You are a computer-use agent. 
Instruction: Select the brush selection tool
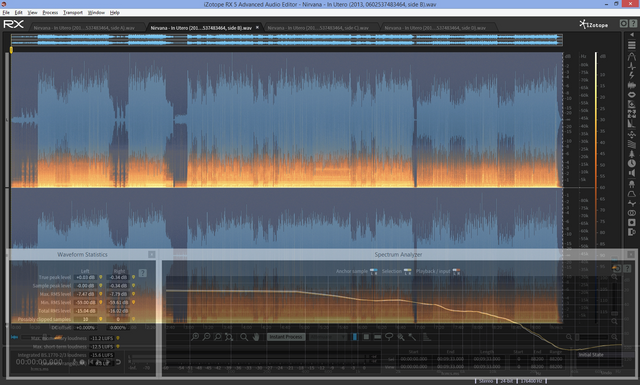tap(401, 337)
